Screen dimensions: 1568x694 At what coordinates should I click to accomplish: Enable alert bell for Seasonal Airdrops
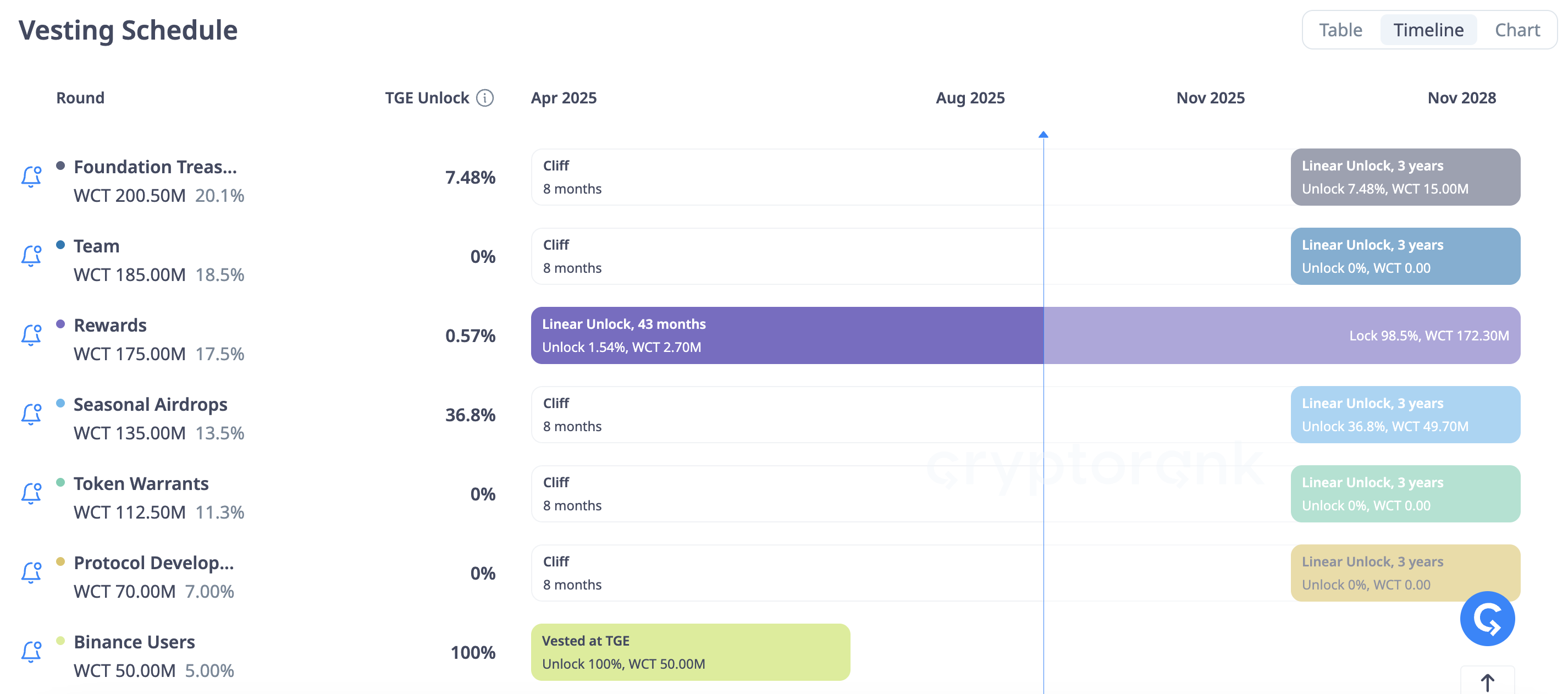32,415
